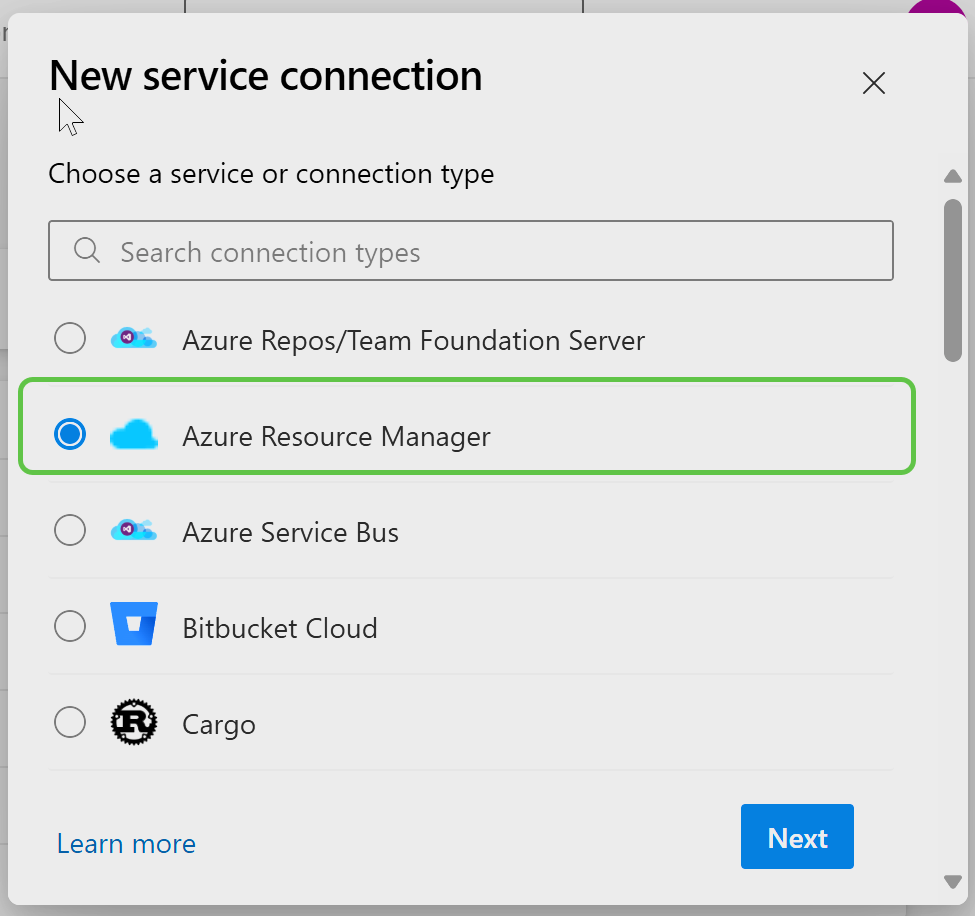Click the Bitbucket Cloud label
975x916 pixels.
(x=280, y=628)
